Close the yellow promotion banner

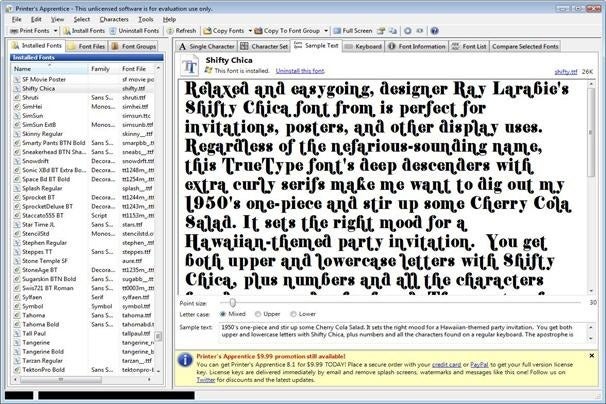[592, 356]
